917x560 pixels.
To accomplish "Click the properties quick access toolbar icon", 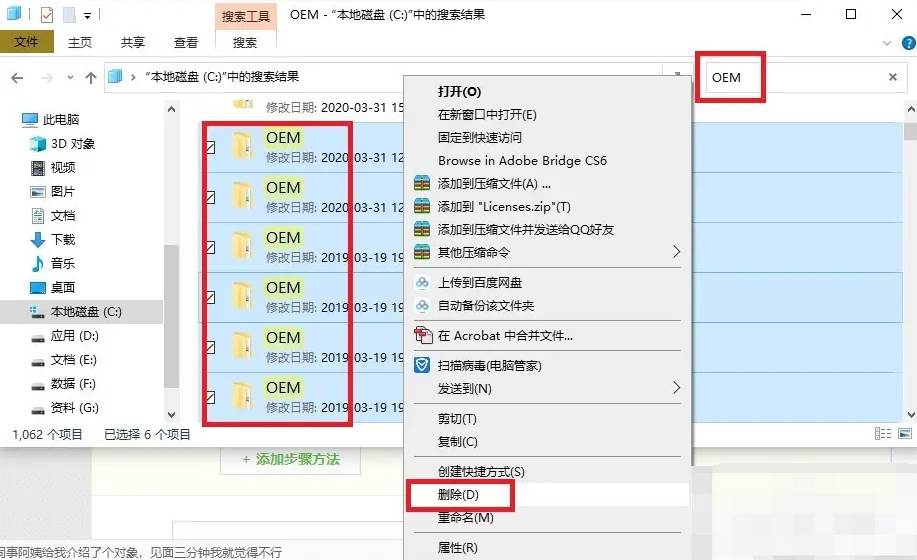I will click(x=47, y=15).
